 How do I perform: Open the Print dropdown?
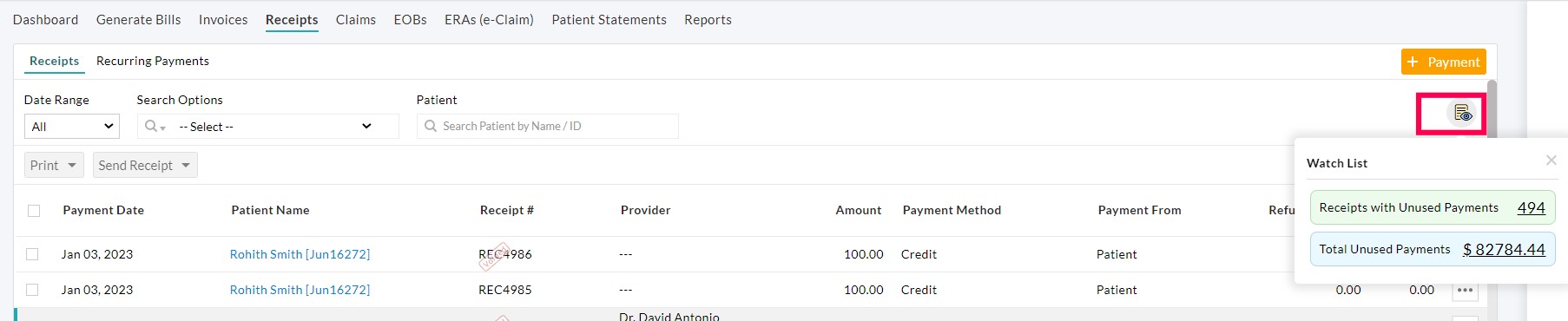[x=54, y=165]
